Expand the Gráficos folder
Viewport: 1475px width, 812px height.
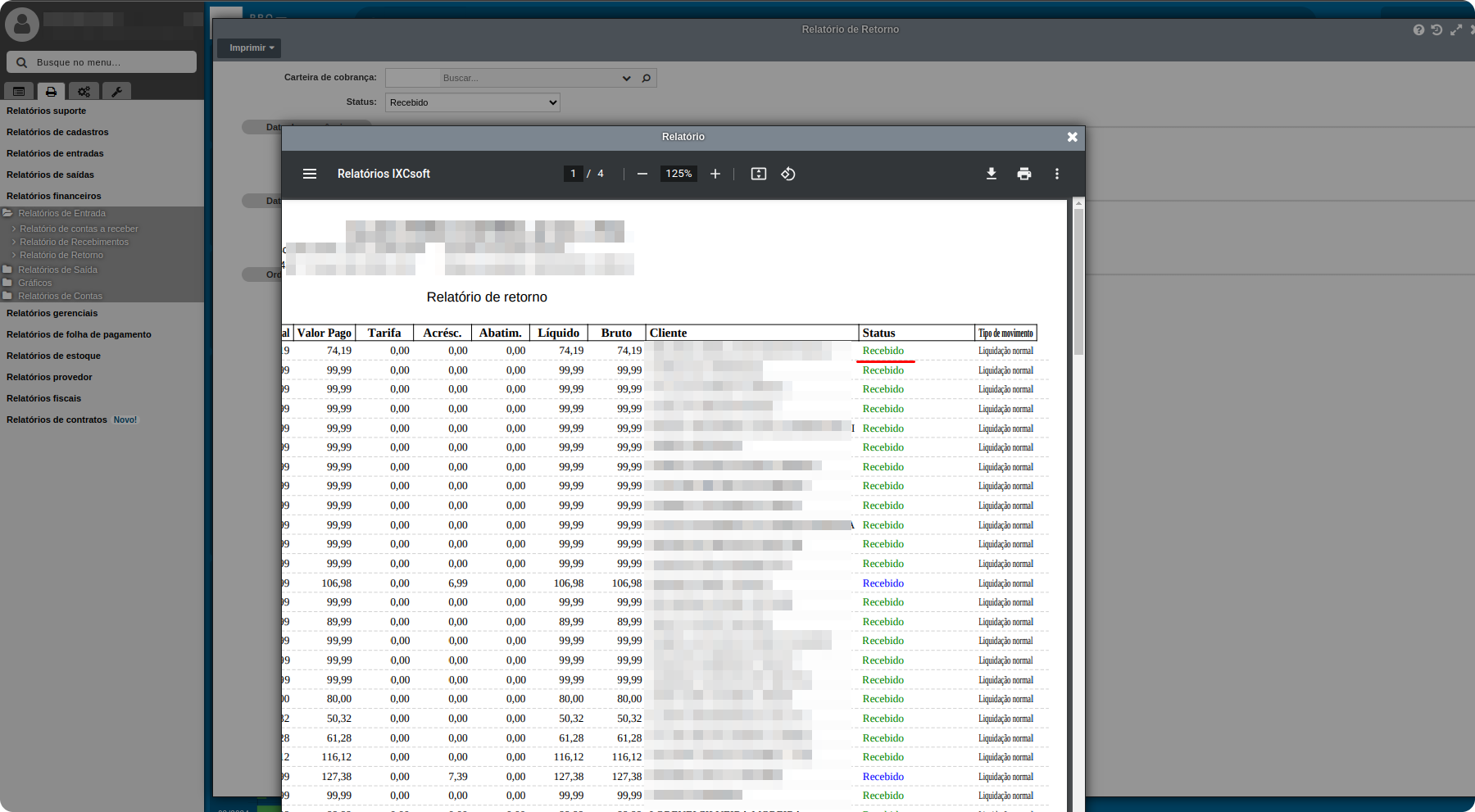pos(34,283)
